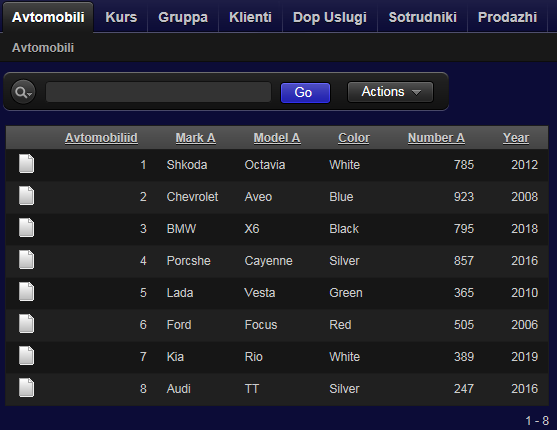This screenshot has height=430, width=557.
Task: Open edit icon for Audi TT row
Action: click(27, 388)
